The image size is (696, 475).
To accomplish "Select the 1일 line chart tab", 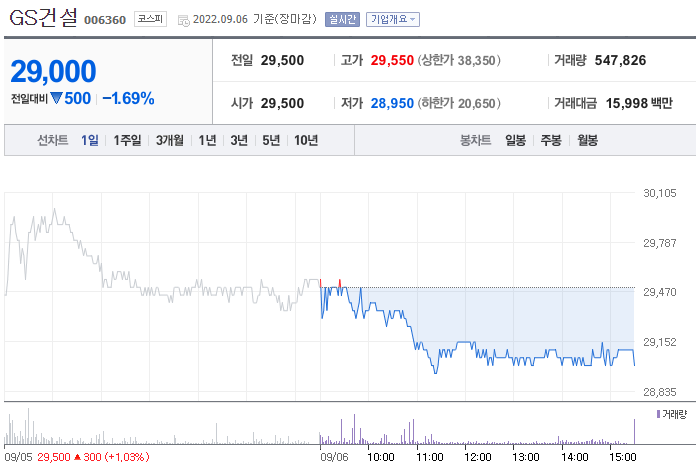I will pyautogui.click(x=90, y=140).
